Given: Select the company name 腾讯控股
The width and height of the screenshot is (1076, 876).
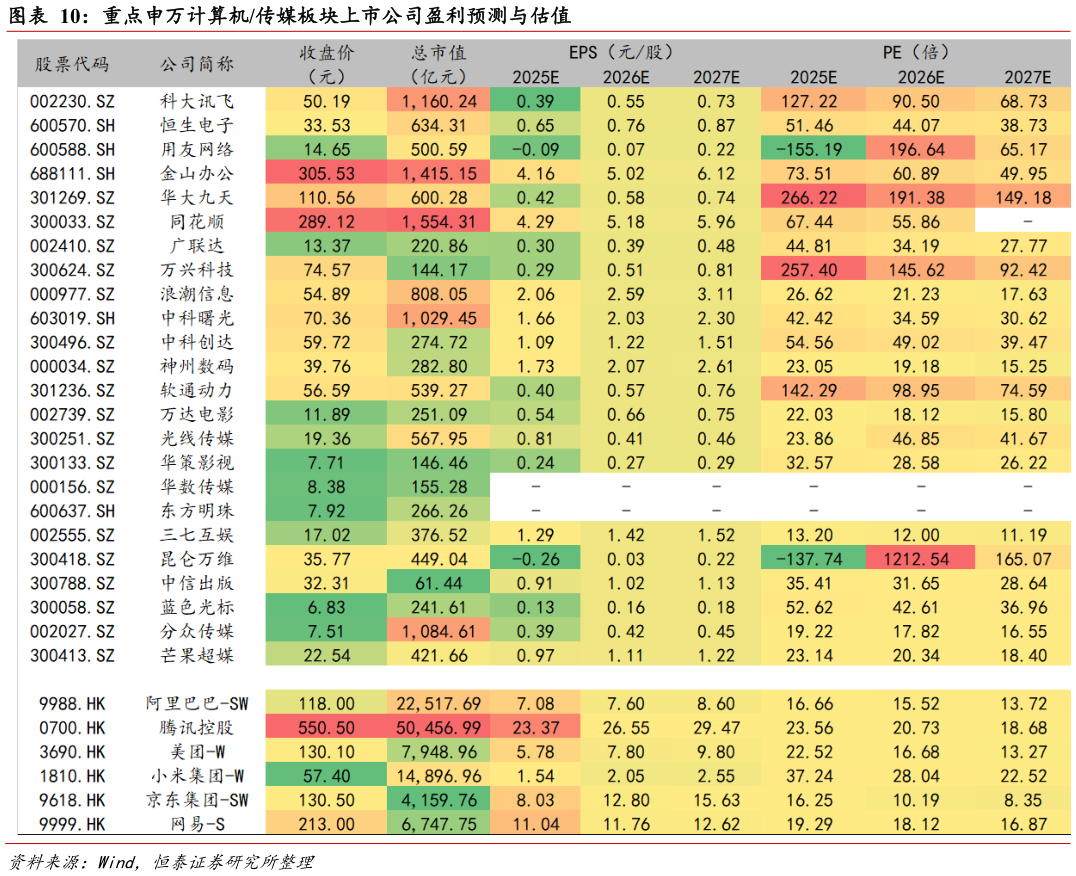Looking at the screenshot, I should (x=198, y=727).
